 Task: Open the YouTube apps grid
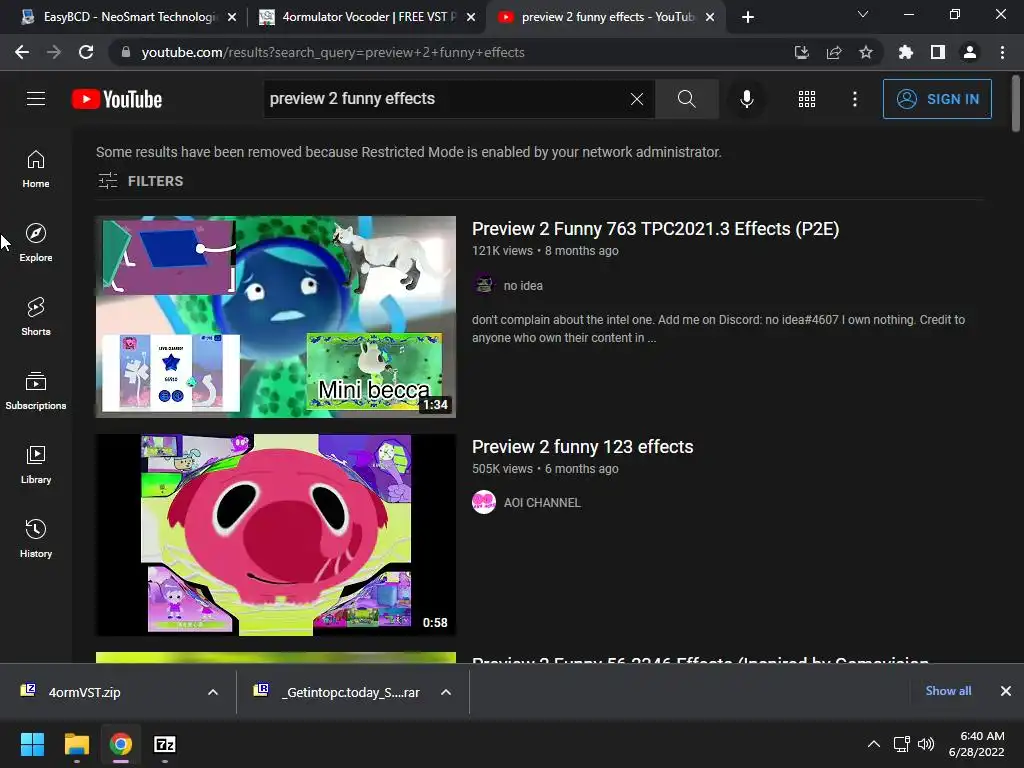coord(807,99)
